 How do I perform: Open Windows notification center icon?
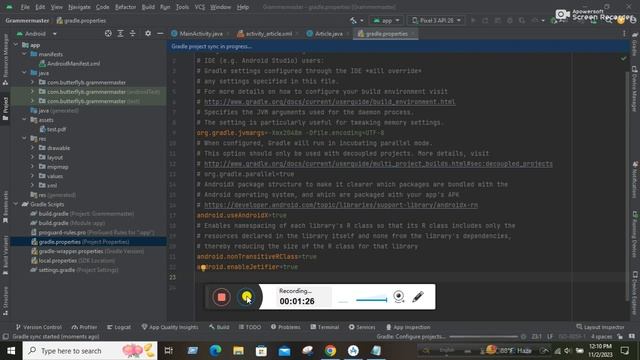[624, 351]
